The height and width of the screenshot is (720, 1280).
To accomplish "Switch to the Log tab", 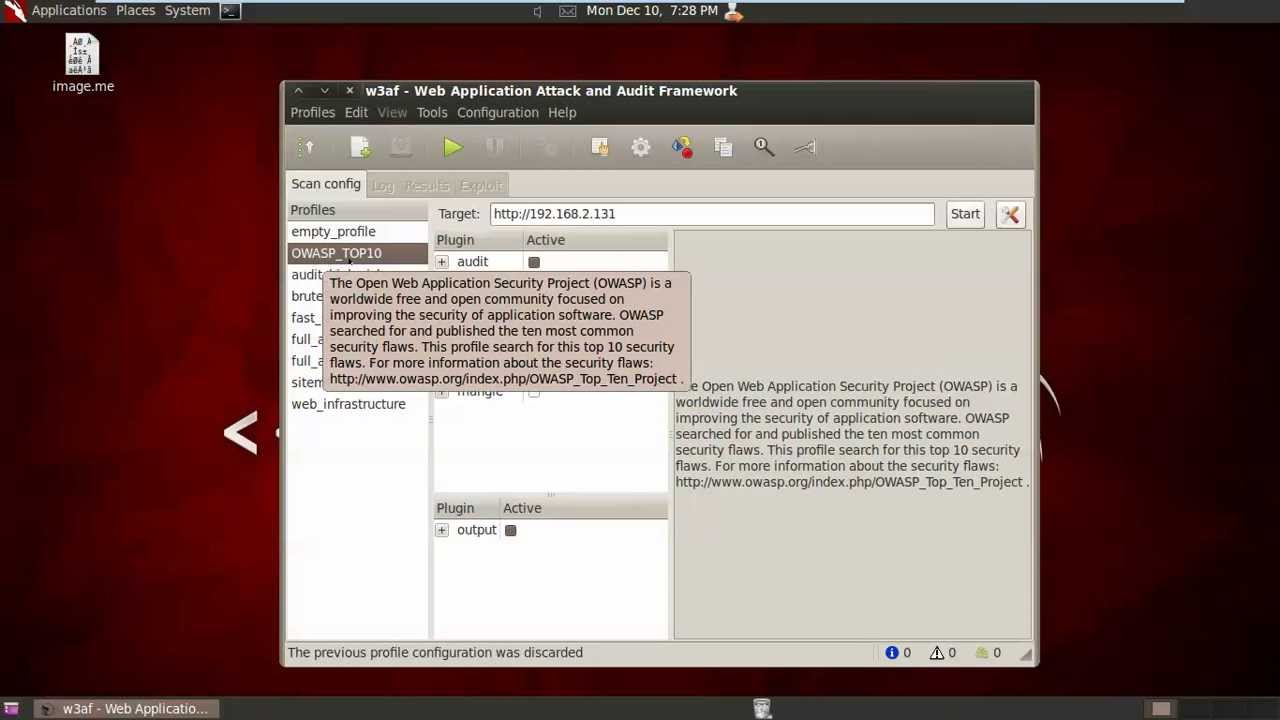I will point(383,186).
